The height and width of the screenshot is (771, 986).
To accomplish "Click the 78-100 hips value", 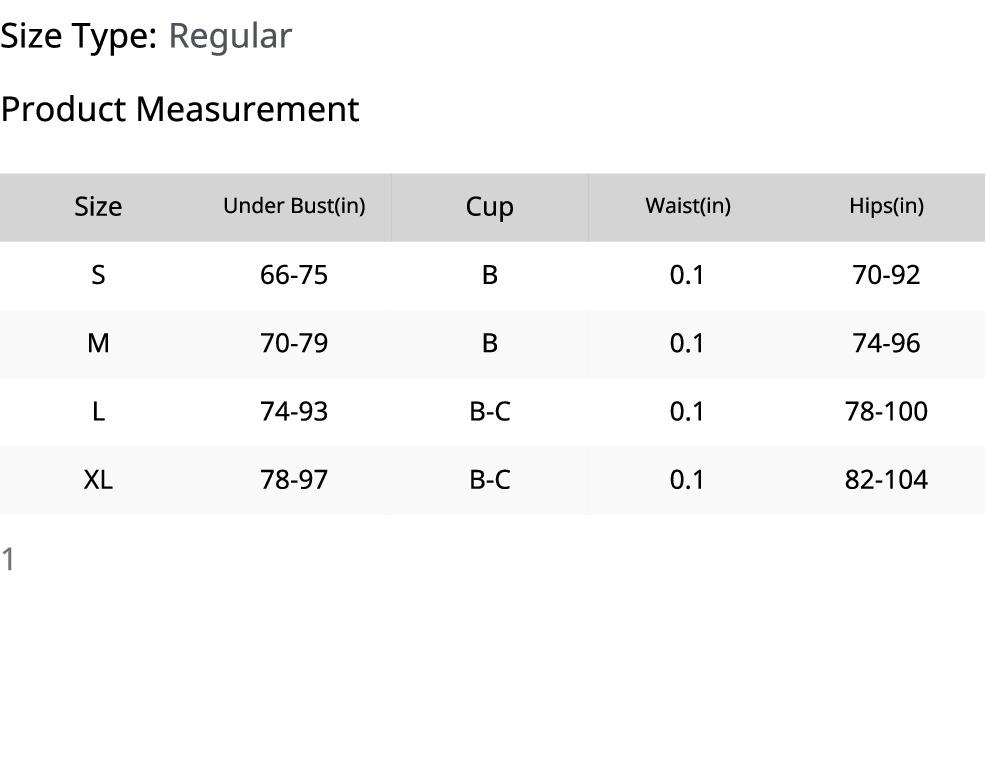I will click(886, 411).
